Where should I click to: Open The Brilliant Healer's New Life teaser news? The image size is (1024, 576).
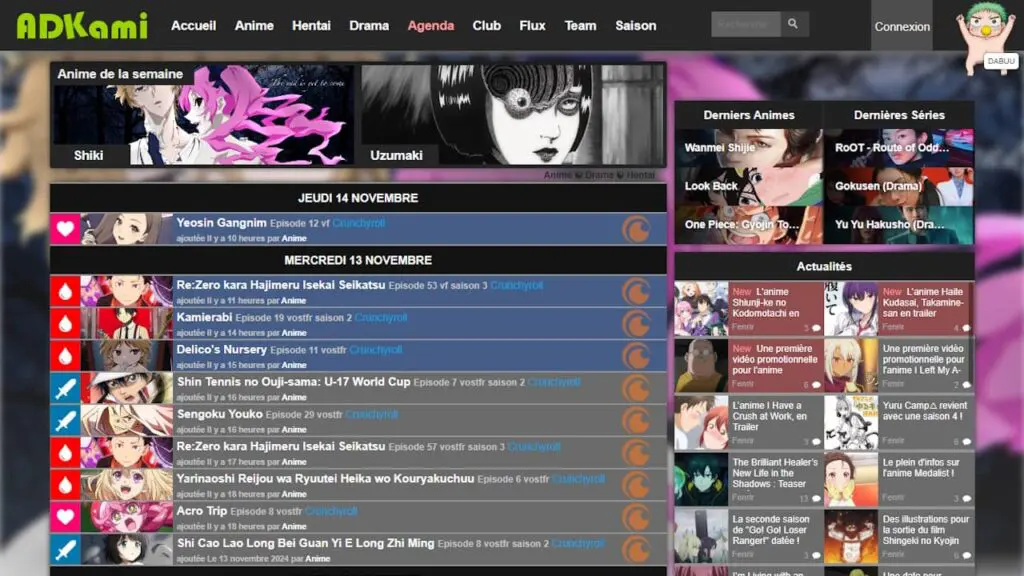(748, 479)
